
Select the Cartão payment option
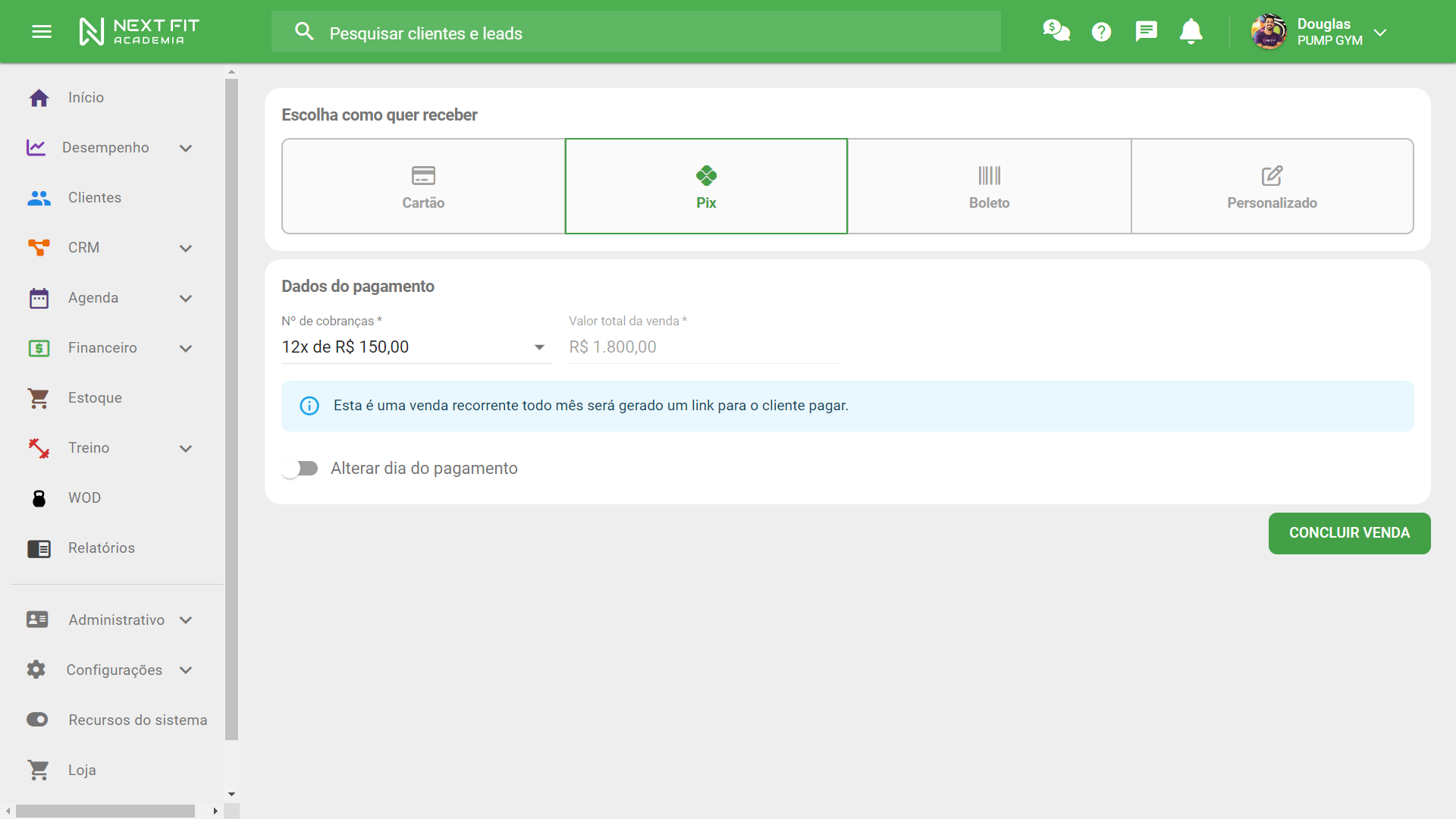(x=423, y=187)
